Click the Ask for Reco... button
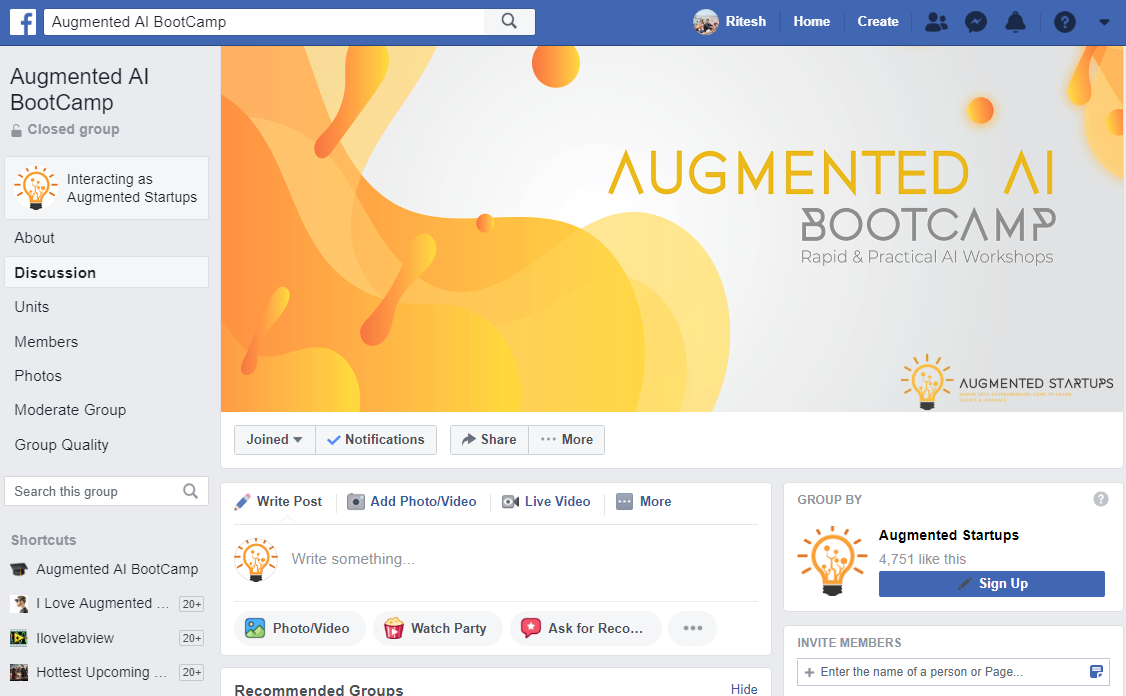This screenshot has height=696, width=1126. [x=585, y=628]
